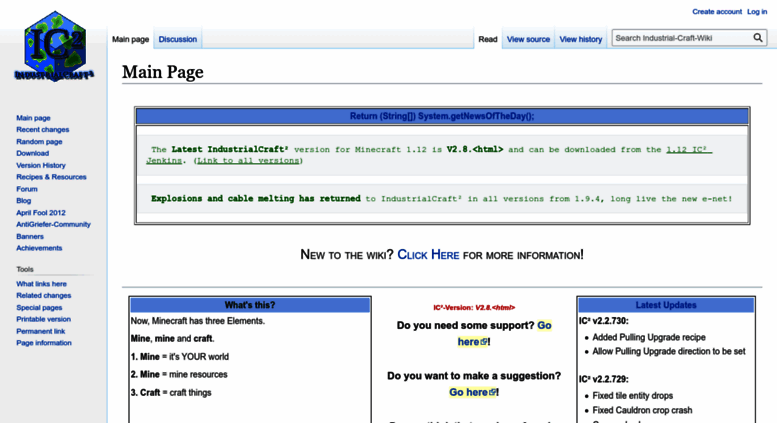Open the Achievements sidebar link

point(39,248)
